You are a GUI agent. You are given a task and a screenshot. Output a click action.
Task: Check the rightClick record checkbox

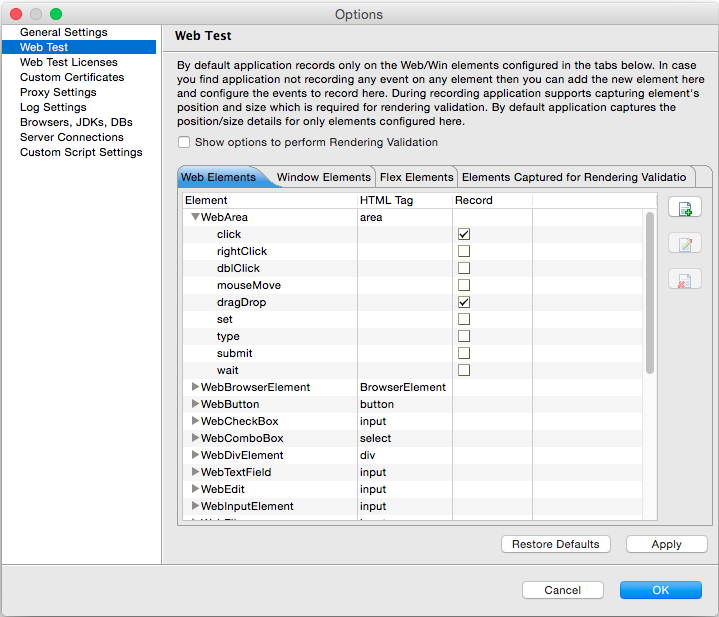coord(464,251)
